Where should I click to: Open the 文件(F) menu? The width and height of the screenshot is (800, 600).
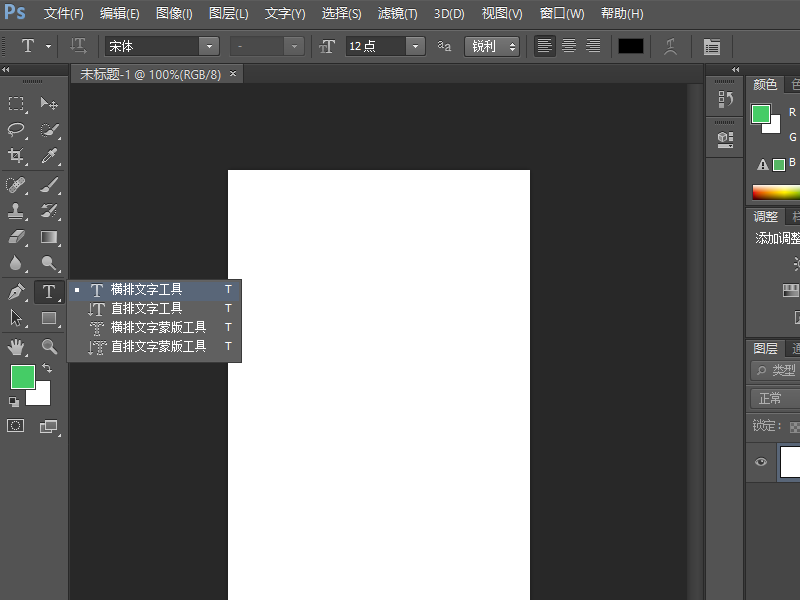click(x=63, y=14)
